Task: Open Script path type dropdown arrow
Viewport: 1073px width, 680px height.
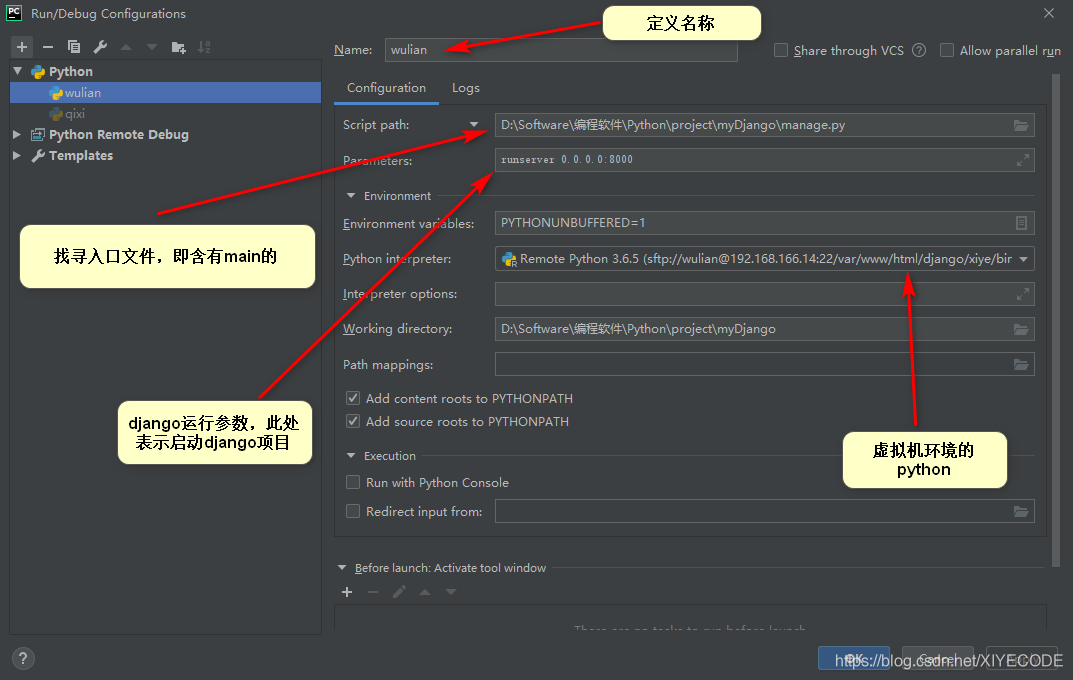Action: (x=474, y=125)
